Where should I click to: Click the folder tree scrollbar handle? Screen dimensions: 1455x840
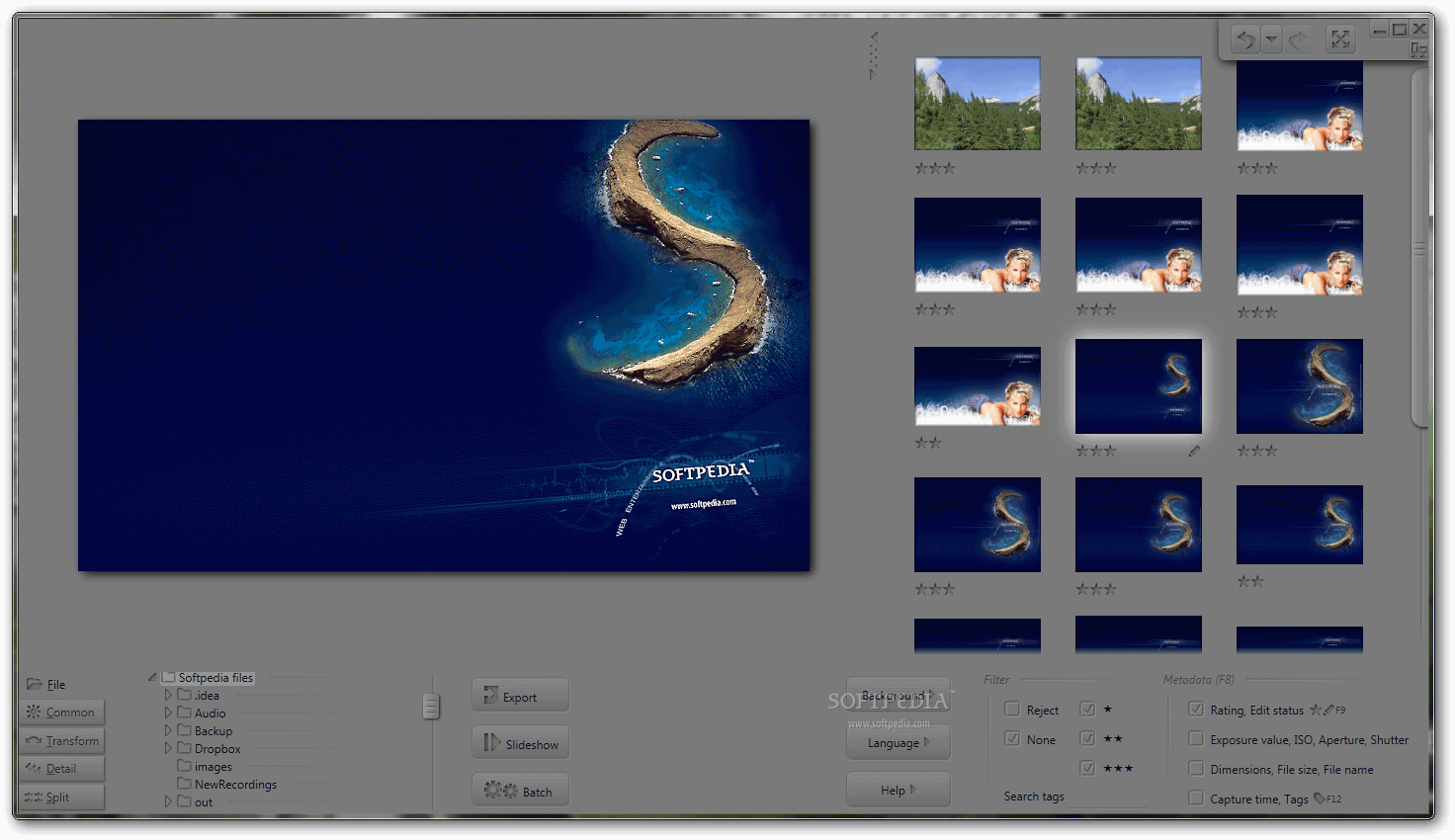point(431,706)
